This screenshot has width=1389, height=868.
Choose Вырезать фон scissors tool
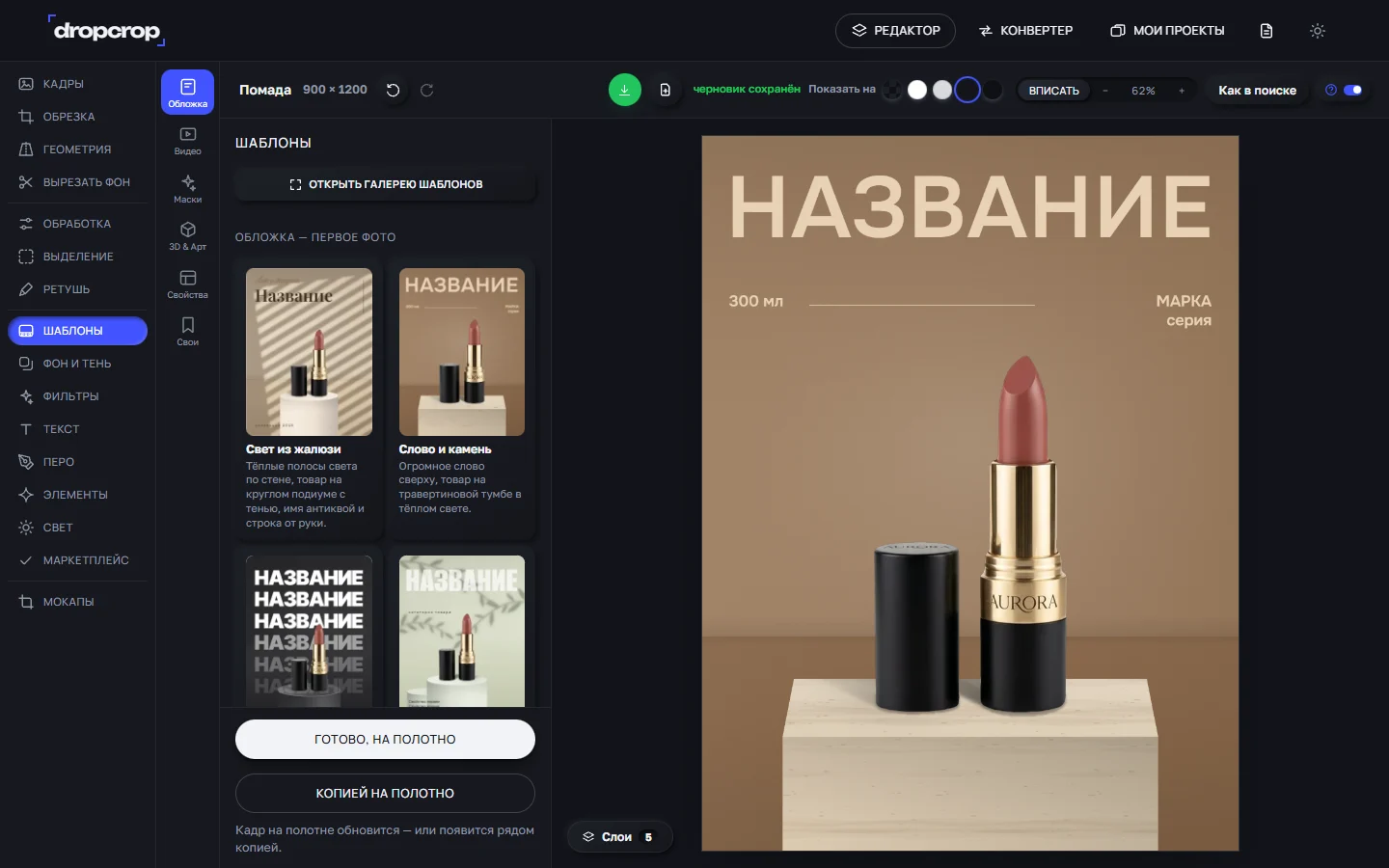point(77,182)
